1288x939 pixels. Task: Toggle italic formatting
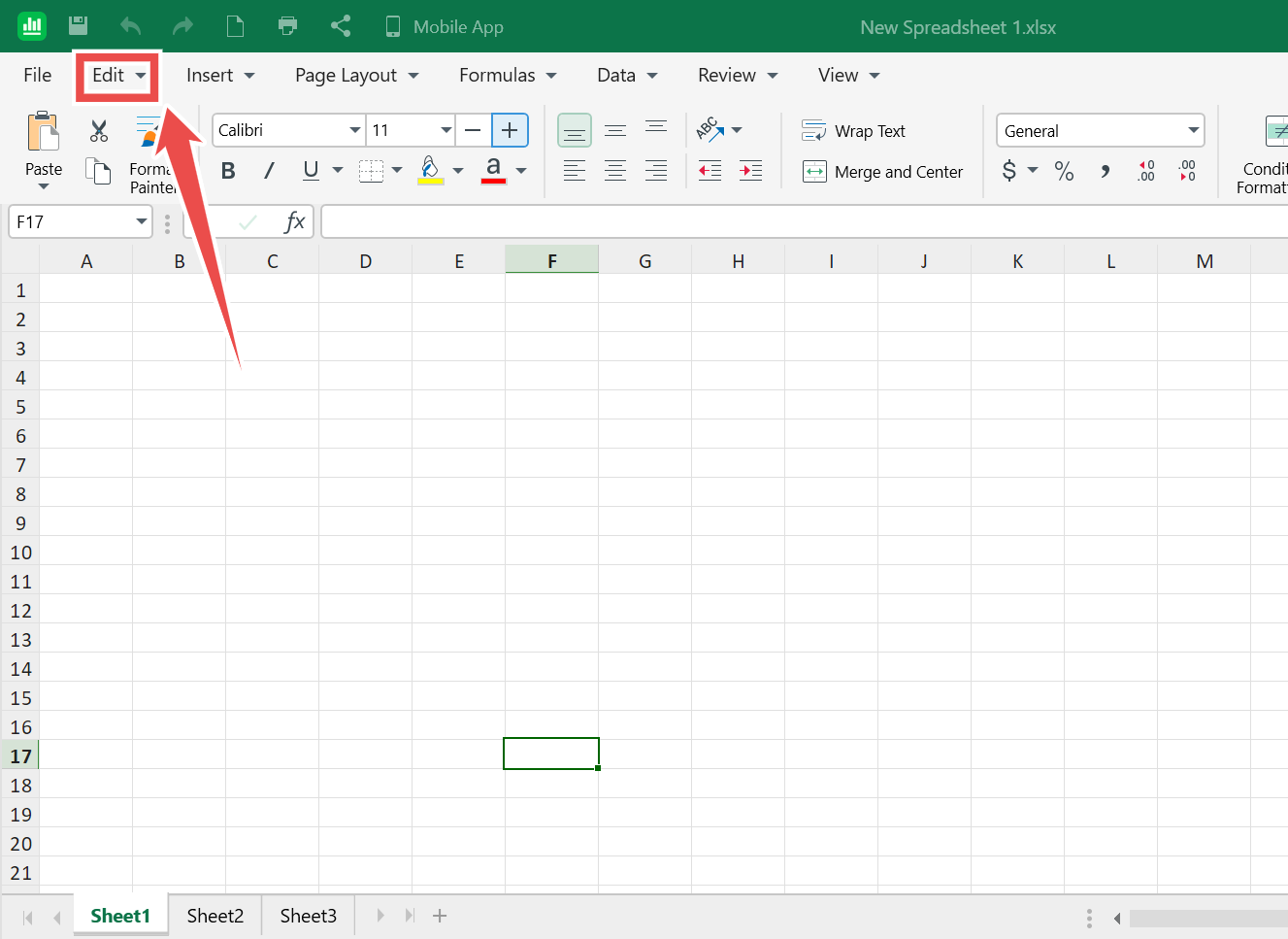point(269,171)
